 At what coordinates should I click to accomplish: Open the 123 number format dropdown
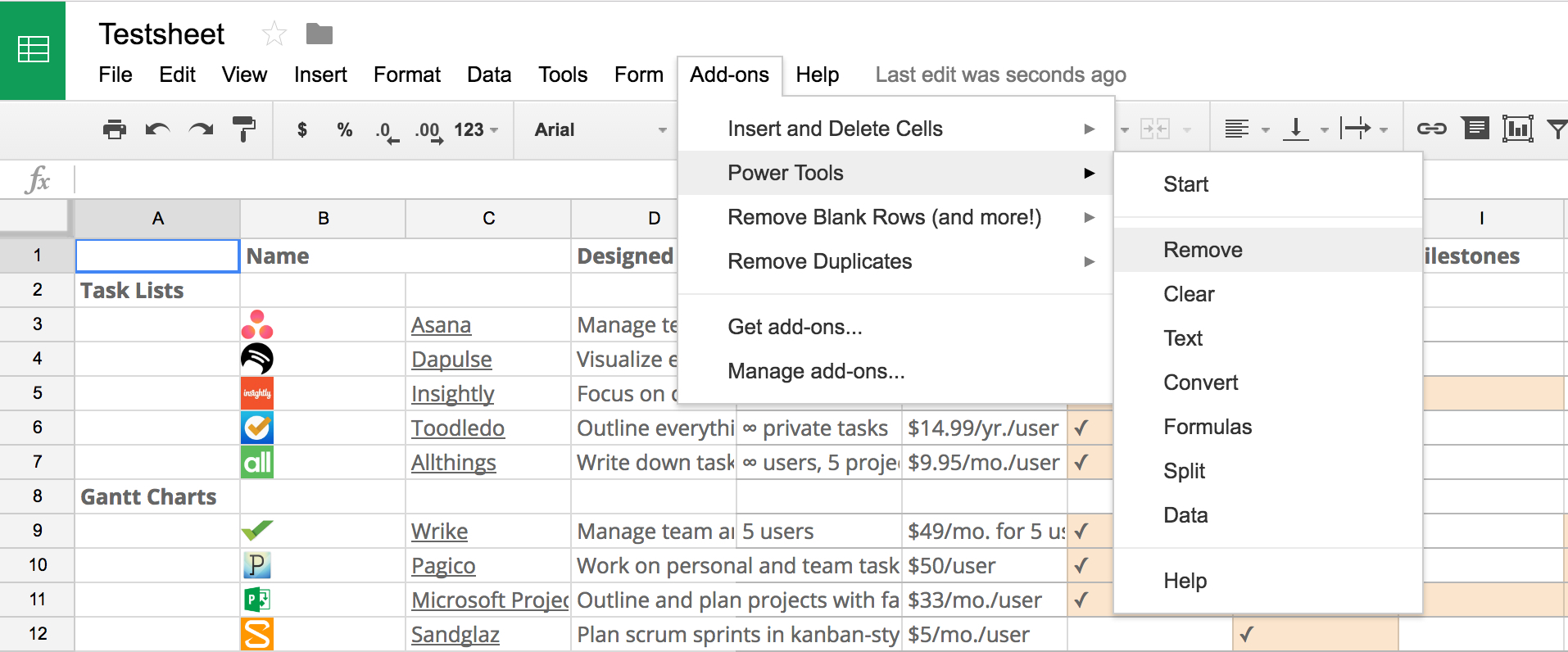click(476, 129)
